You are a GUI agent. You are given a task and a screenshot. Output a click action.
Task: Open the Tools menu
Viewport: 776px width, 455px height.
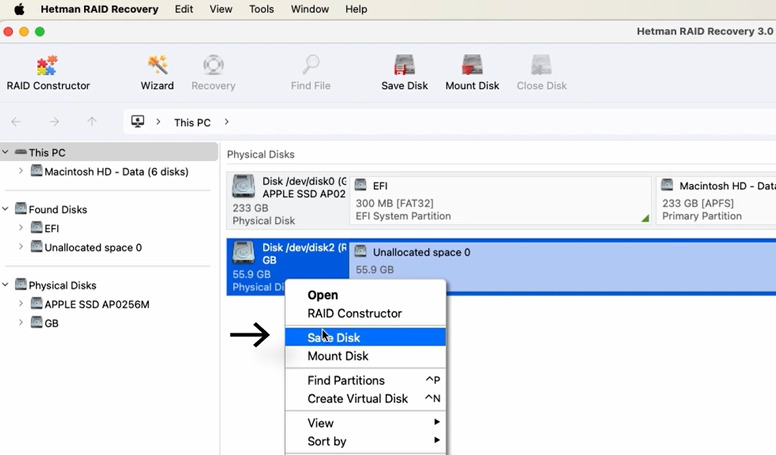pyautogui.click(x=261, y=9)
